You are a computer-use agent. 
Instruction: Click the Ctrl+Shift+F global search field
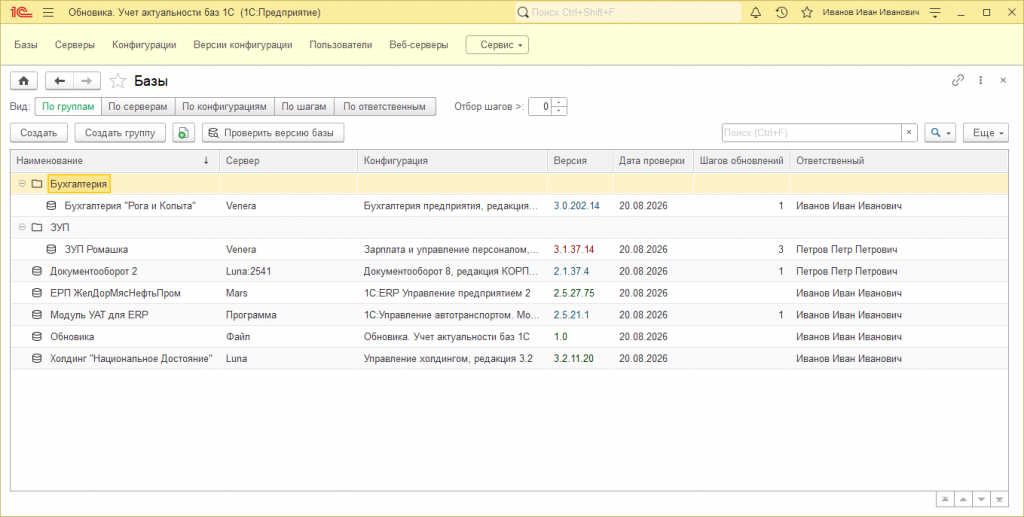tap(628, 12)
